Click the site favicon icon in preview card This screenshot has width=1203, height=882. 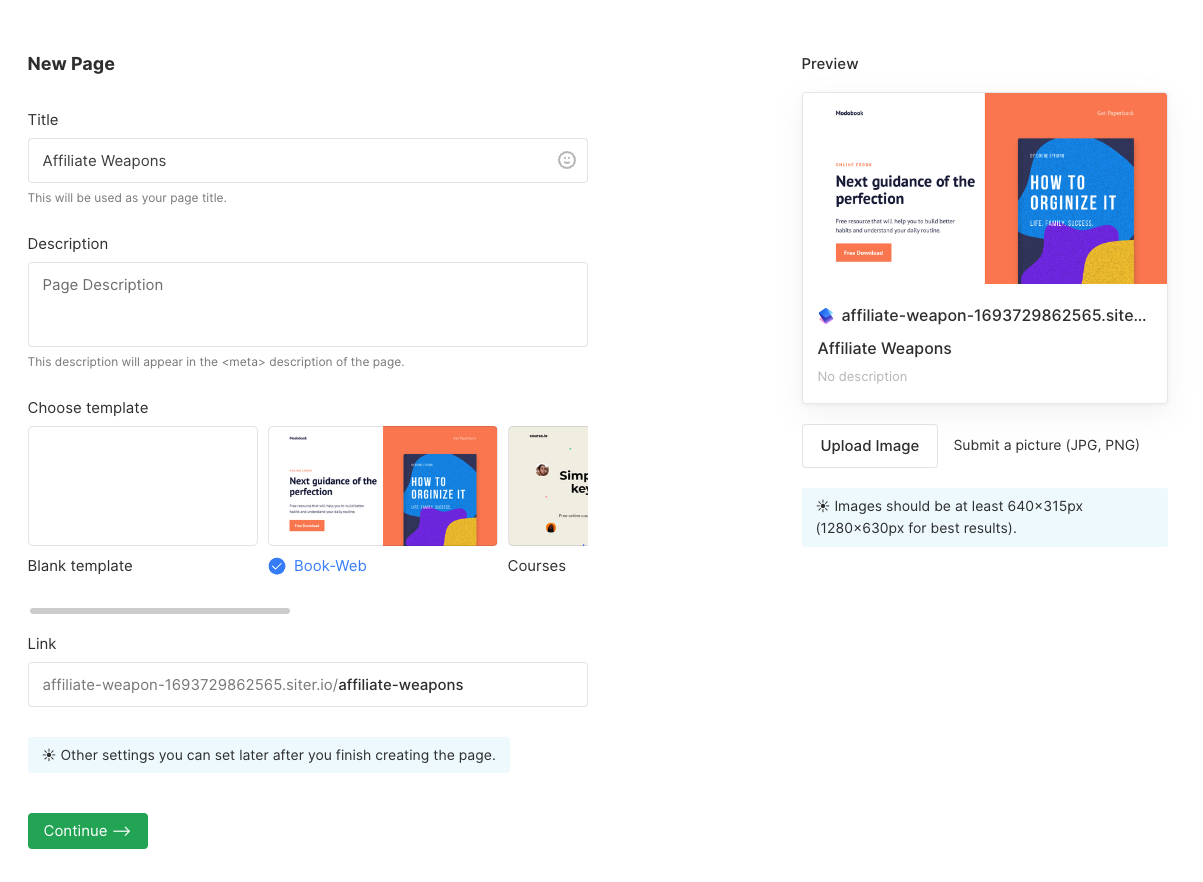click(826, 316)
